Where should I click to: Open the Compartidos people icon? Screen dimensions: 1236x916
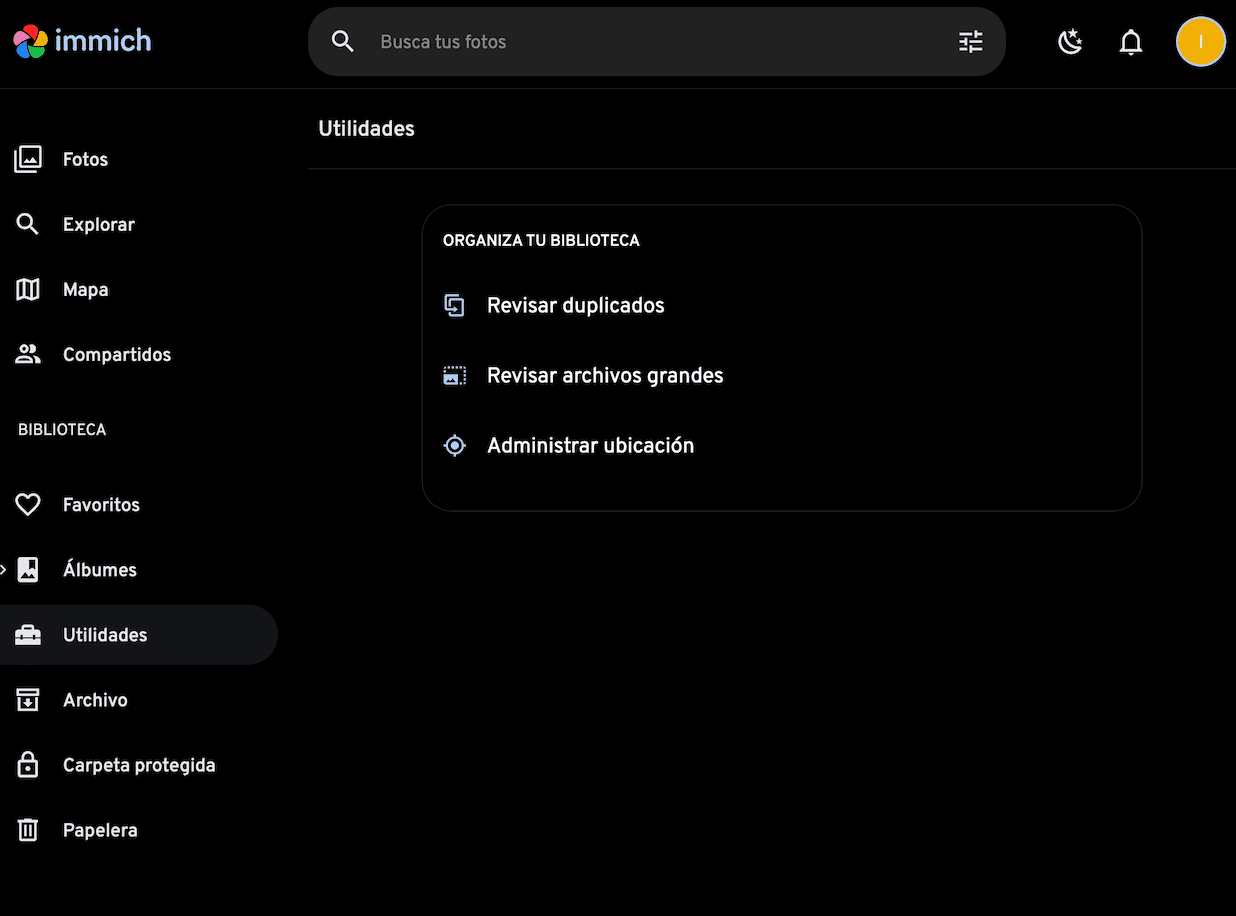click(28, 355)
